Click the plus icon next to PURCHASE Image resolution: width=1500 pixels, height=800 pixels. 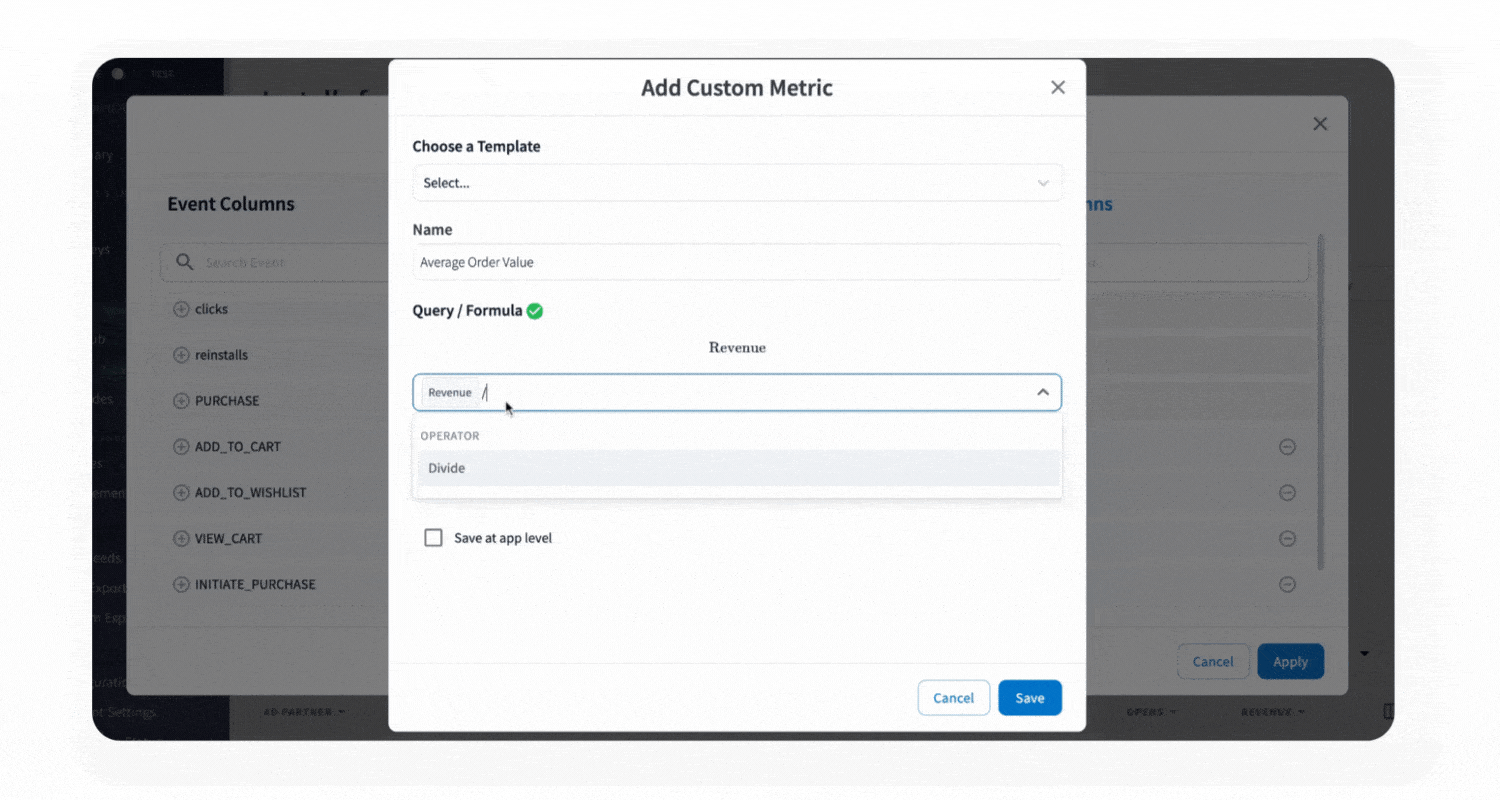(181, 401)
